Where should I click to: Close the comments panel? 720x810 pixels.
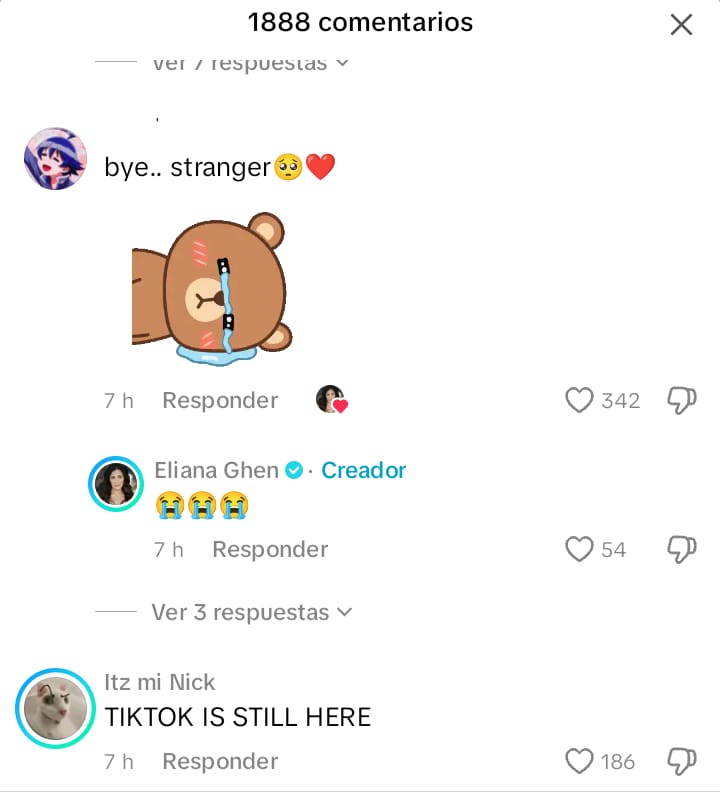681,24
